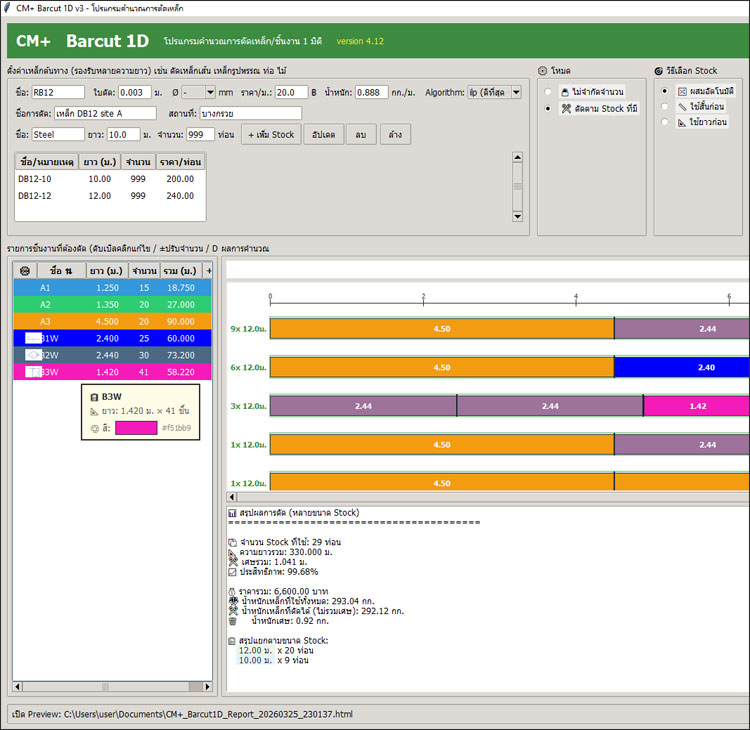
Task: Click the B1W row shape icon
Action: click(x=34, y=338)
